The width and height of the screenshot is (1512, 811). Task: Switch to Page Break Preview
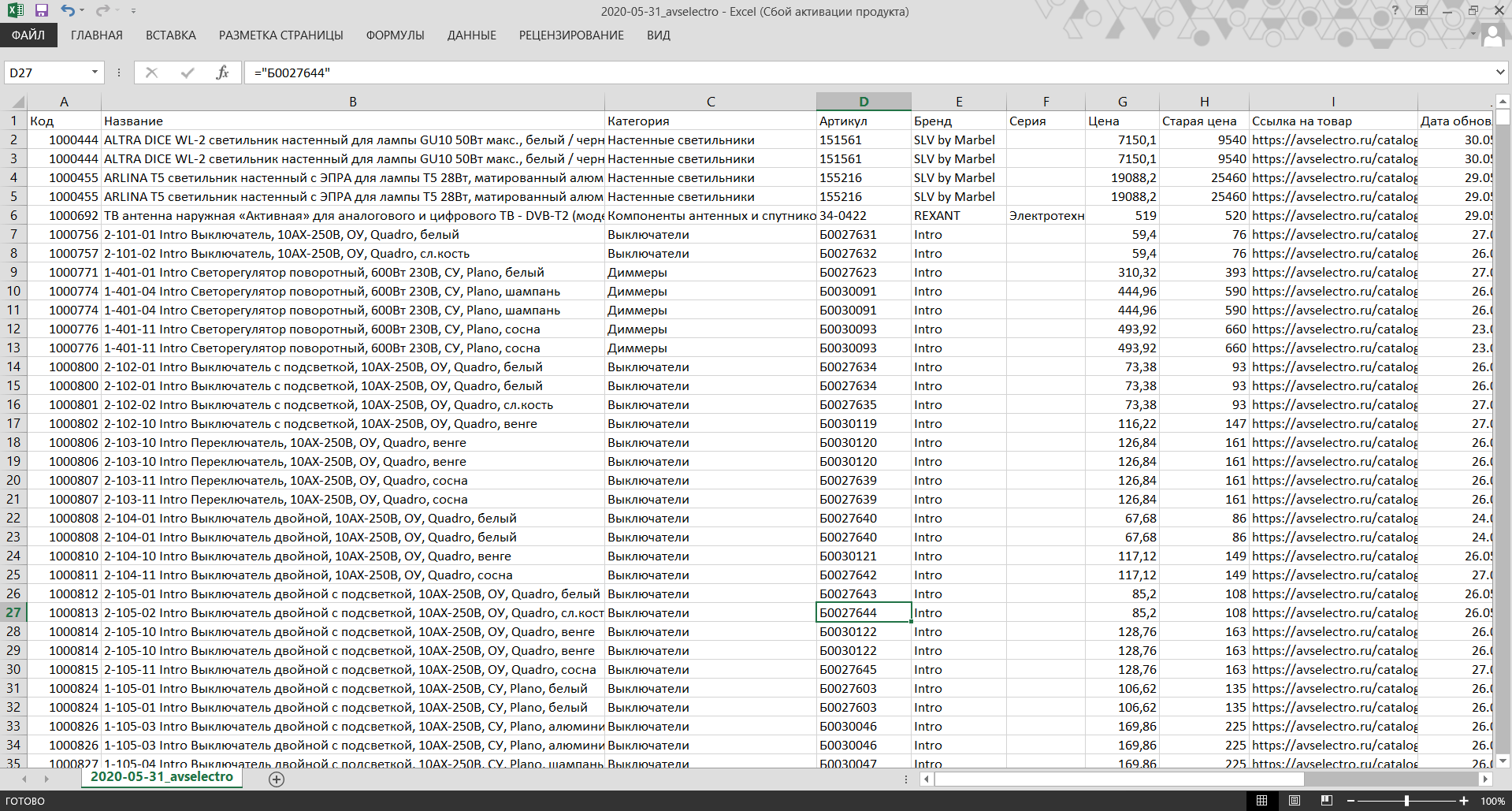pos(1327,801)
